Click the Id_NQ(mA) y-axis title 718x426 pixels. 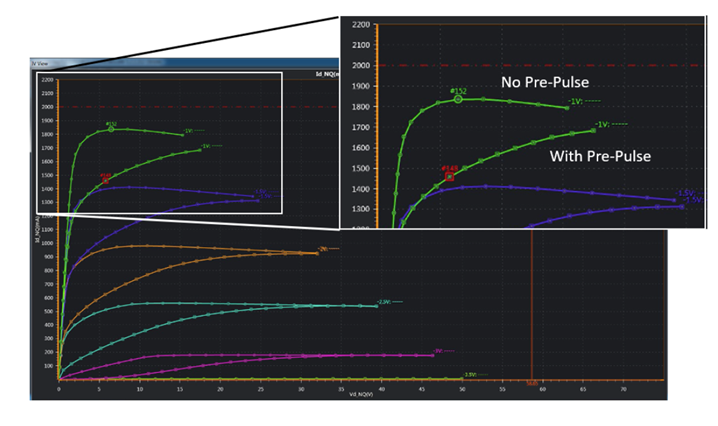coord(38,228)
